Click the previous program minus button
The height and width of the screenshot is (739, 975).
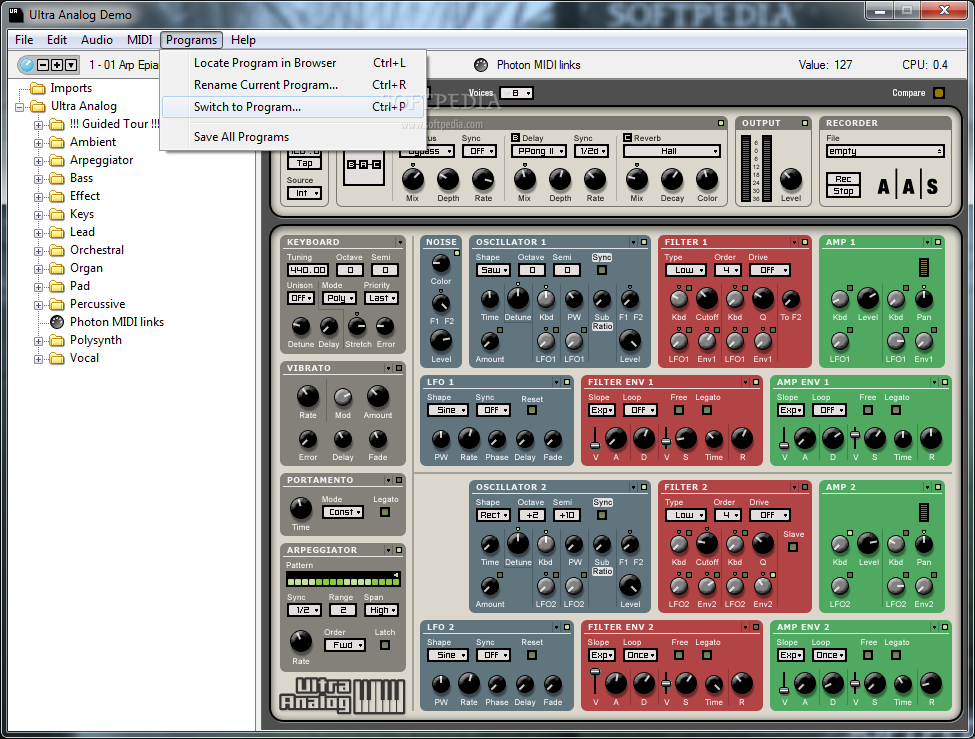43,65
